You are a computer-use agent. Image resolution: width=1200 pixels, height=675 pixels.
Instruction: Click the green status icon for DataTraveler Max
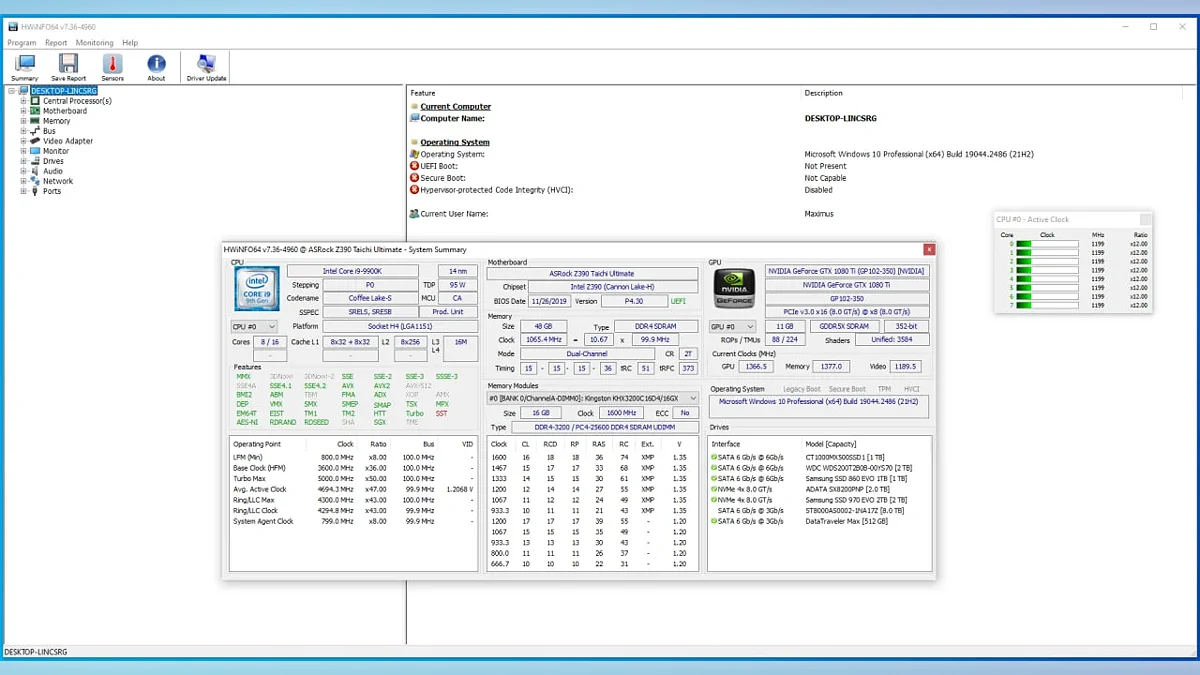715,521
